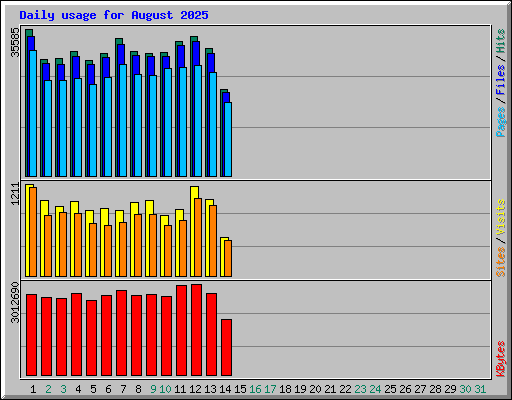512x400 pixels.
Task: Select day 5 on the x-axis
Action: (93, 389)
